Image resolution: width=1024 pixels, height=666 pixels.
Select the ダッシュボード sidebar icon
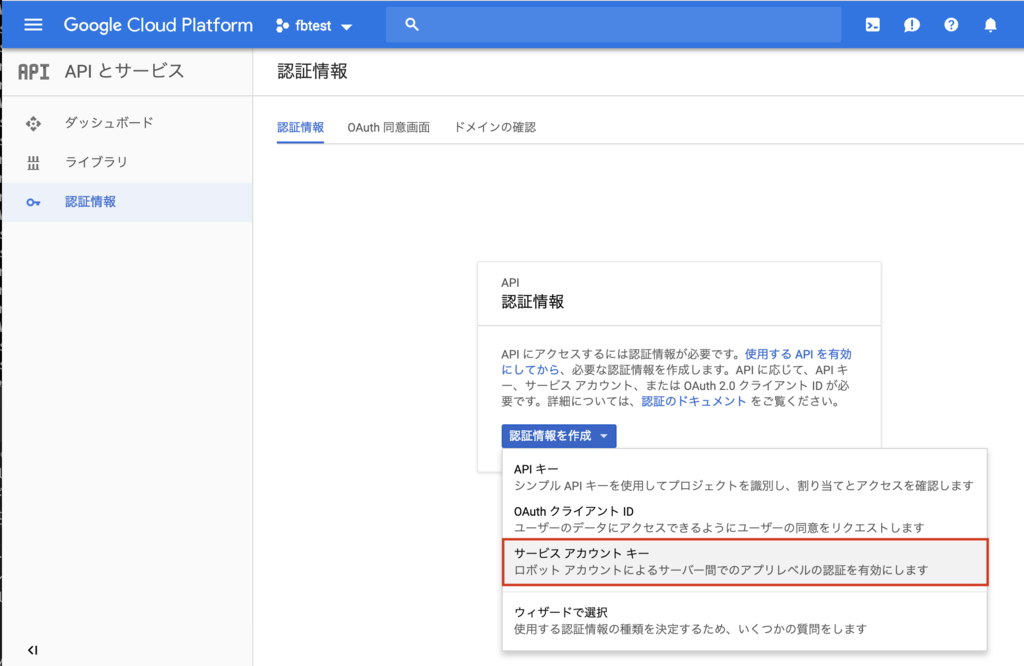[x=33, y=122]
